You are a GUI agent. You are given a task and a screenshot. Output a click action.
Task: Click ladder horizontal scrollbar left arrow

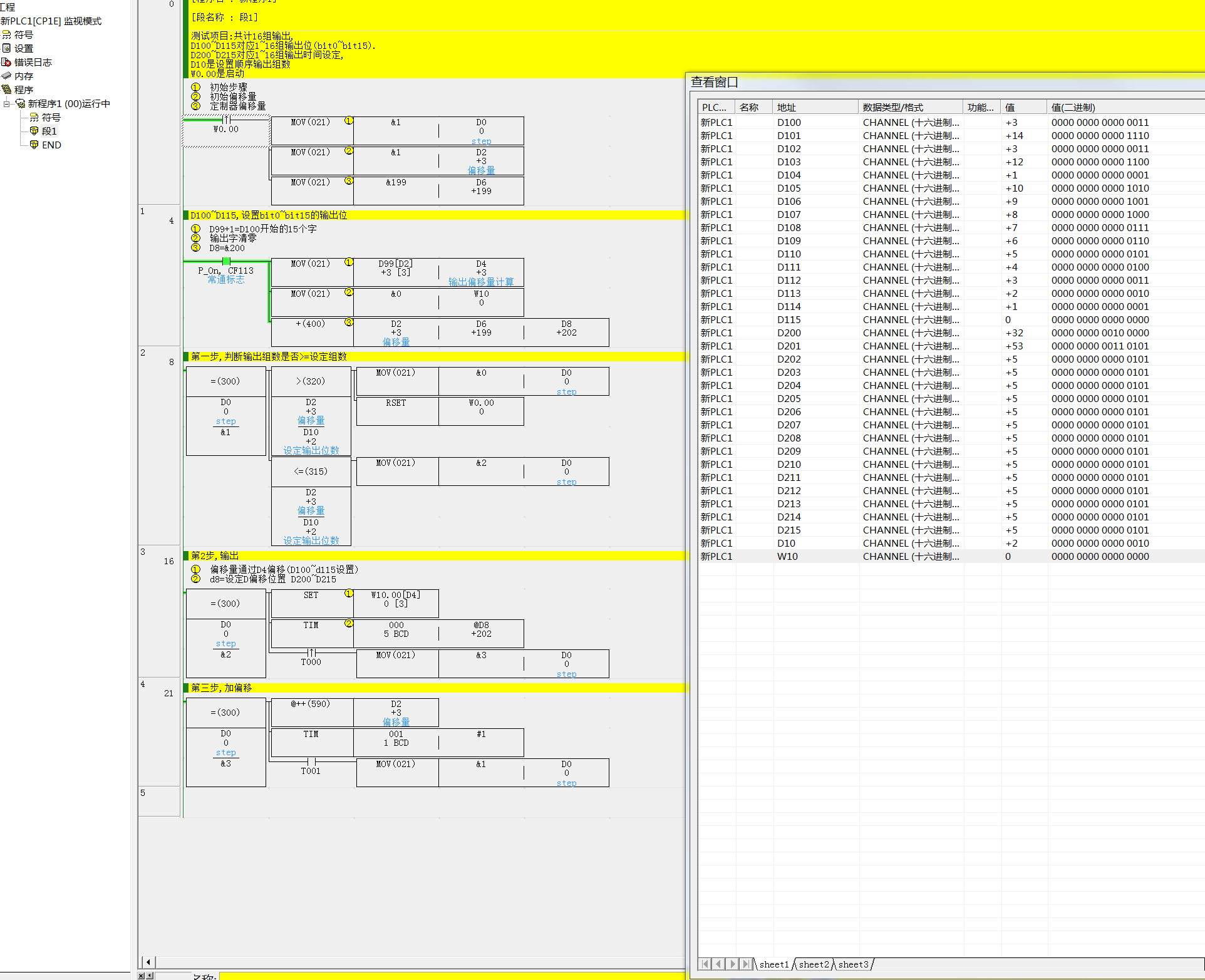[148, 962]
